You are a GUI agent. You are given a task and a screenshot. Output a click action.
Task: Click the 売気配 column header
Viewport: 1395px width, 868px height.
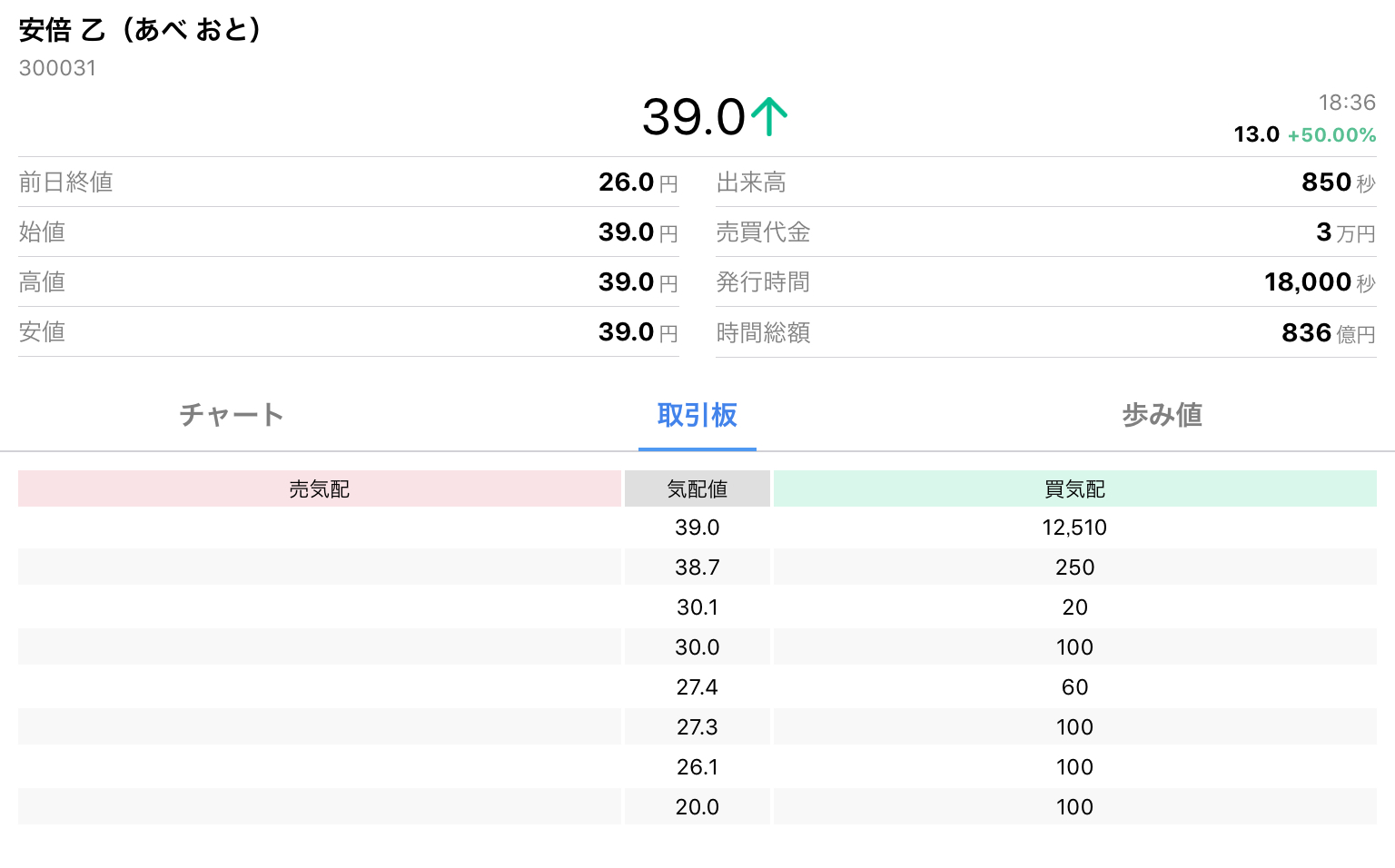pos(319,489)
